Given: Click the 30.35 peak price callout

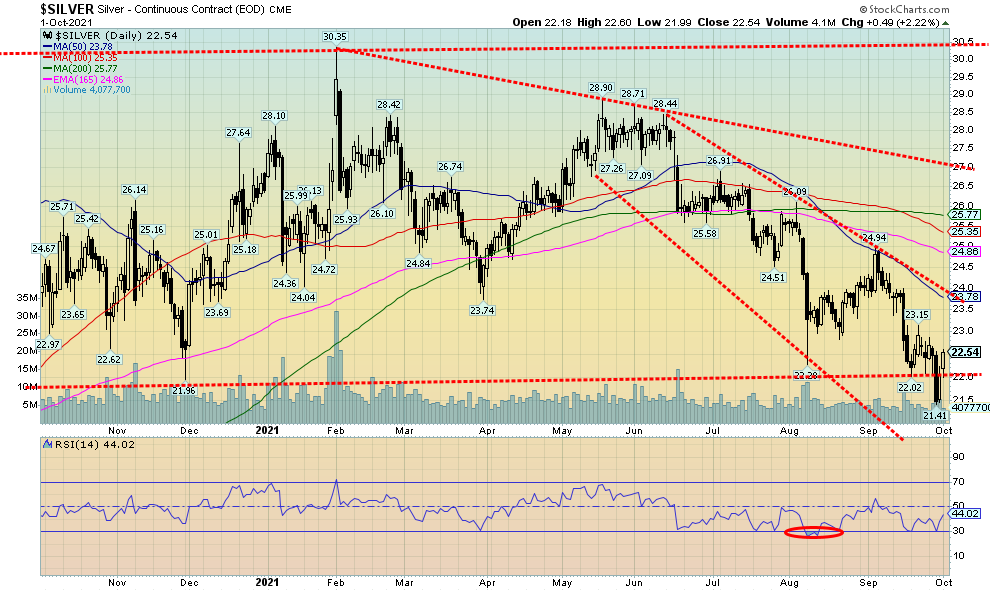Looking at the screenshot, I should [334, 37].
